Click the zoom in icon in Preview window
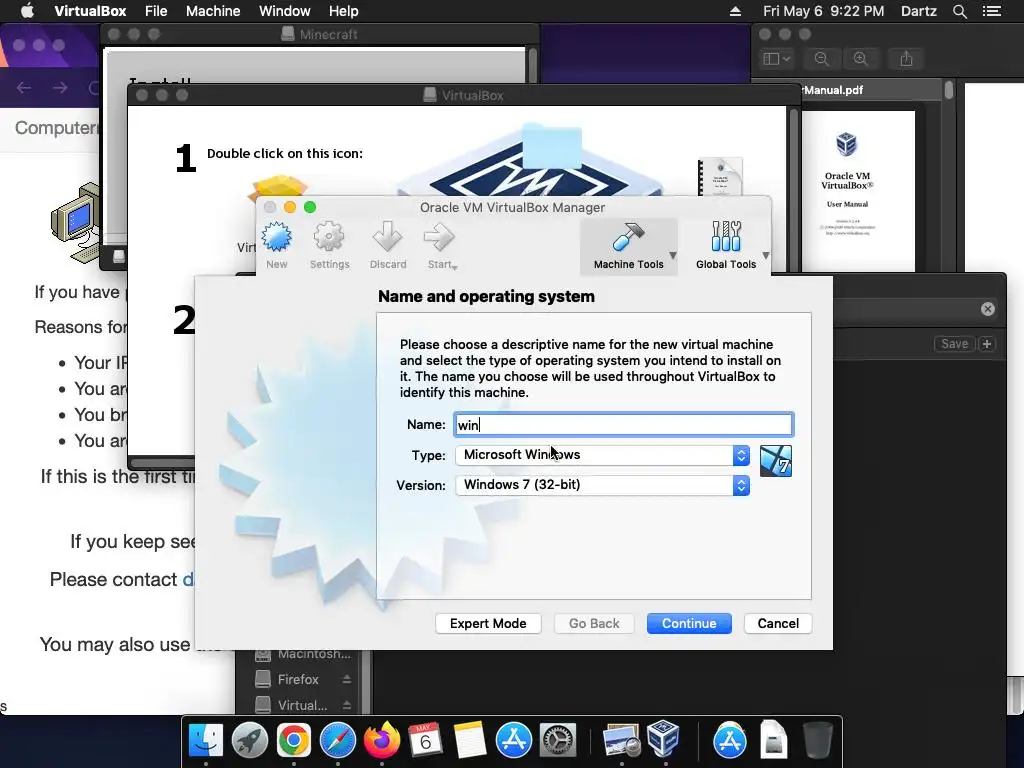 pos(861,59)
